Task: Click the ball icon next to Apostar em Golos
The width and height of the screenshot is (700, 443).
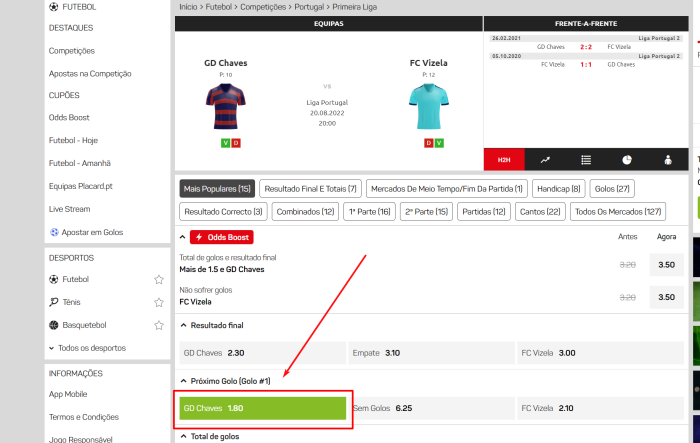Action: click(x=54, y=232)
